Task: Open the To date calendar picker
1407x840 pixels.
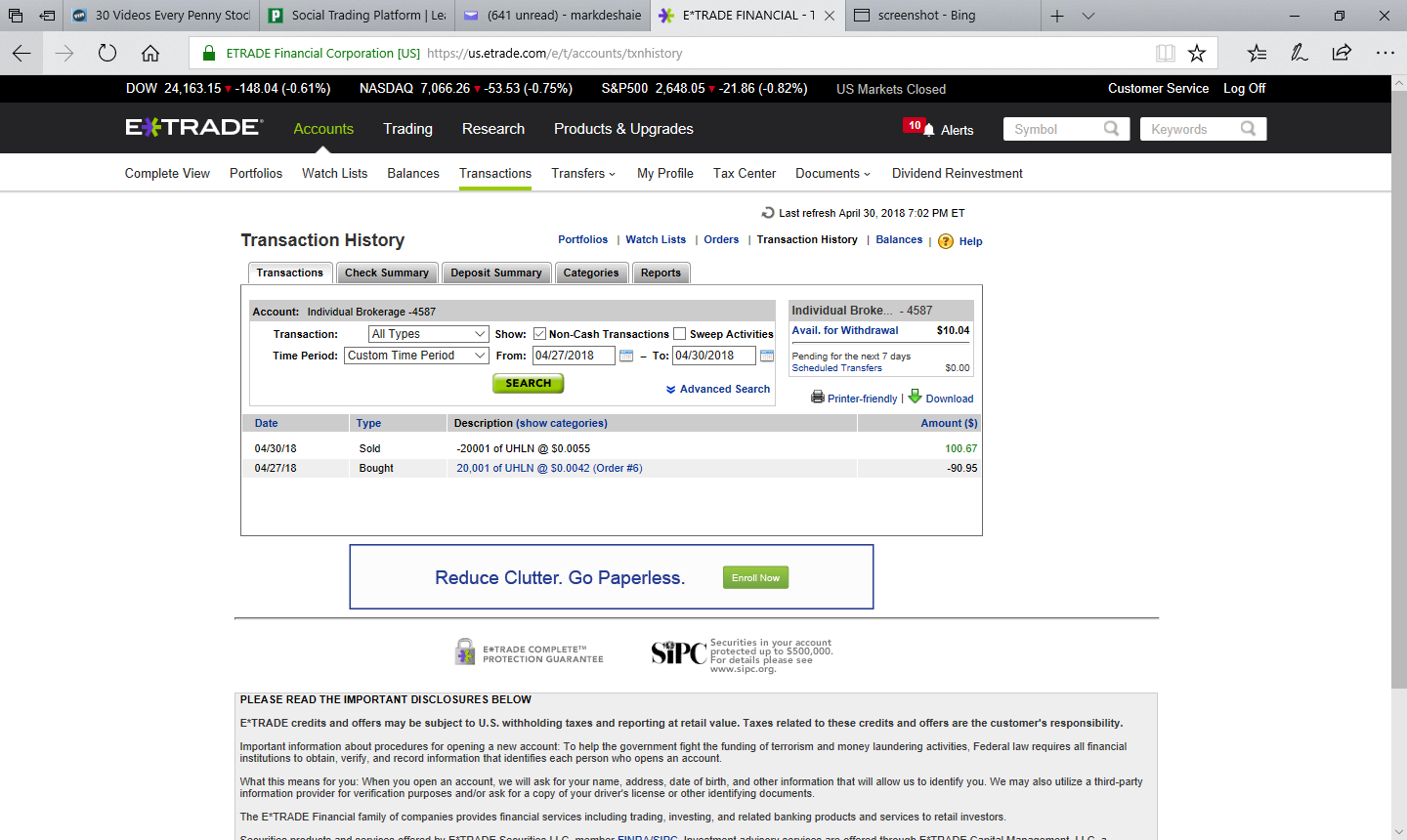Action: pyautogui.click(x=767, y=356)
